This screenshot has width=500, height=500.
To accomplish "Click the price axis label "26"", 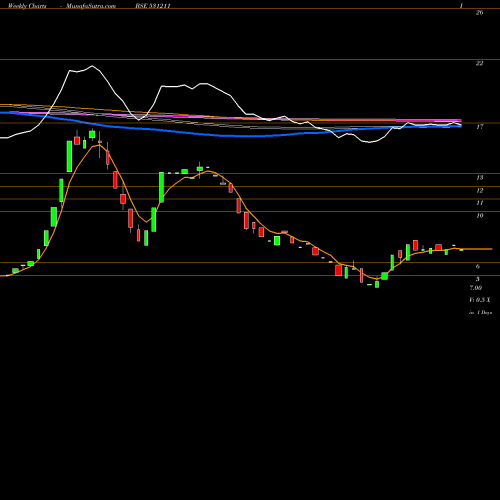I will pyautogui.click(x=479, y=13).
